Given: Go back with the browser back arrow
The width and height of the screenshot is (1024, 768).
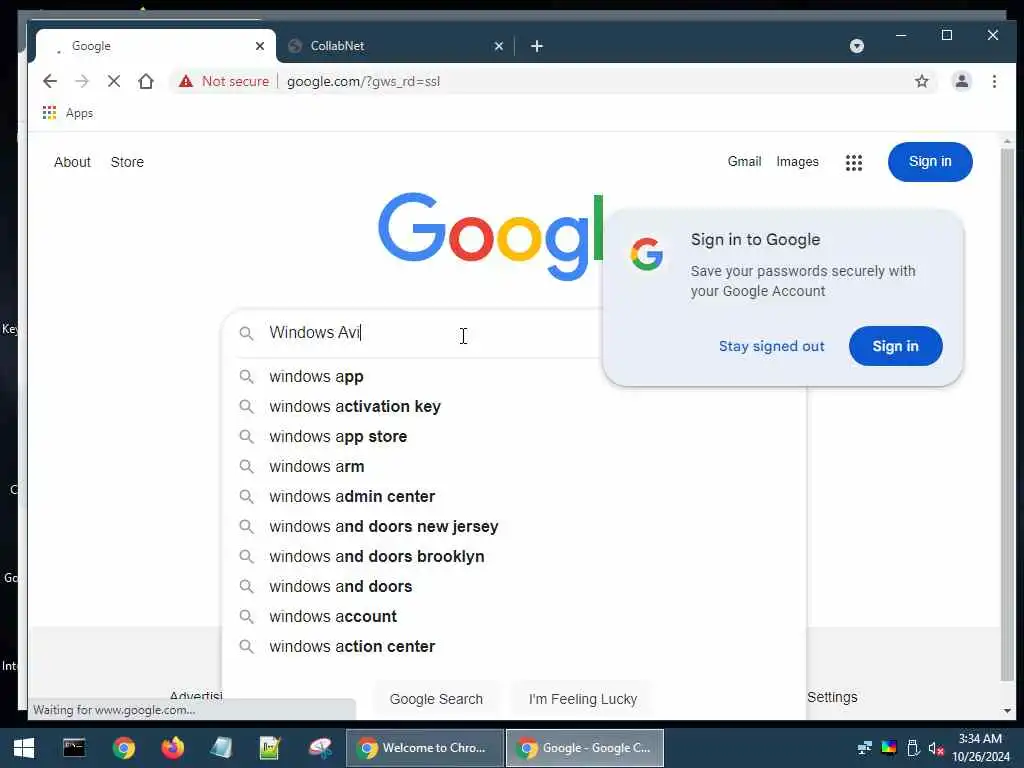Looking at the screenshot, I should pos(50,81).
